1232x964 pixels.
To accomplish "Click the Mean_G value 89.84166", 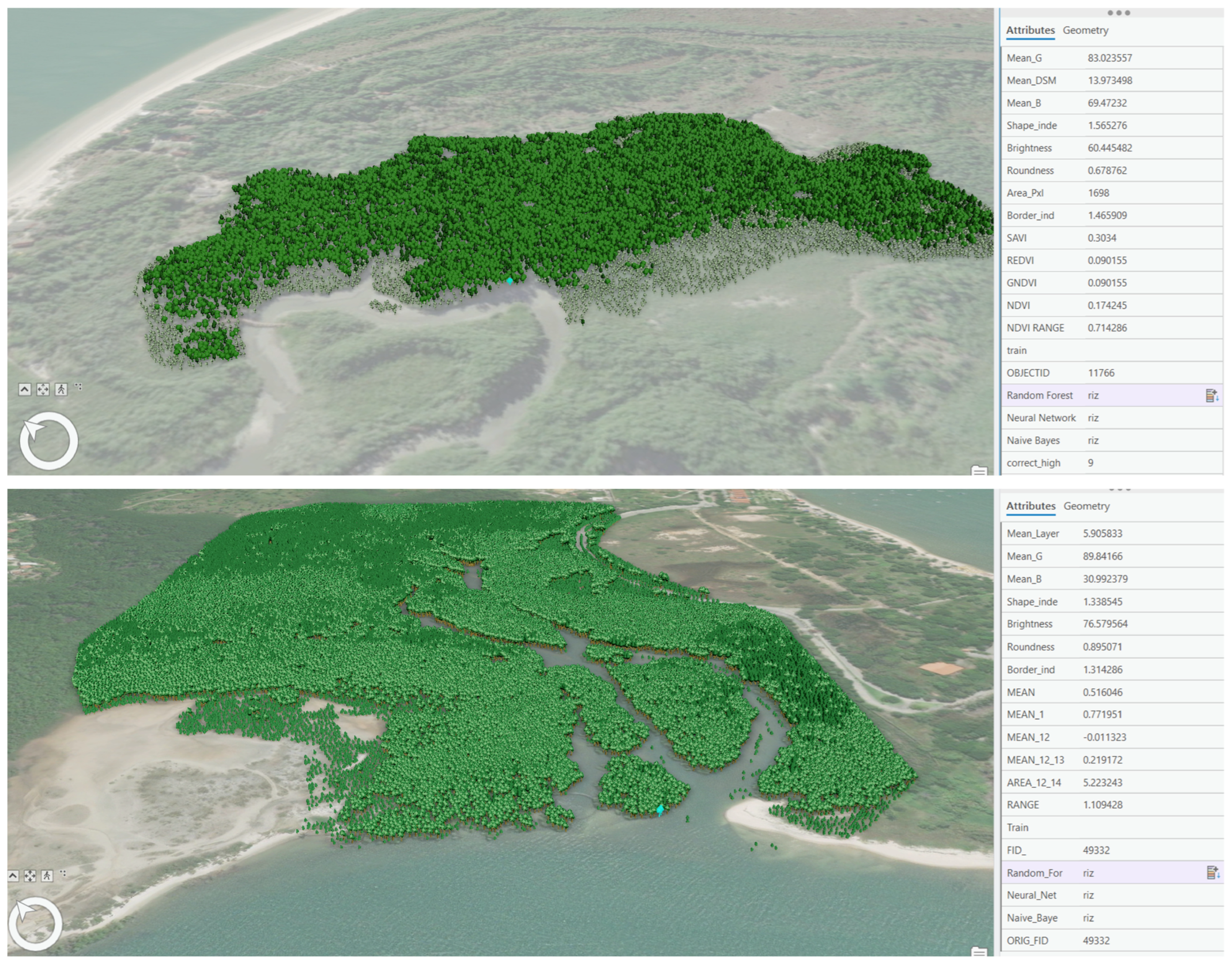I will (x=1102, y=556).
